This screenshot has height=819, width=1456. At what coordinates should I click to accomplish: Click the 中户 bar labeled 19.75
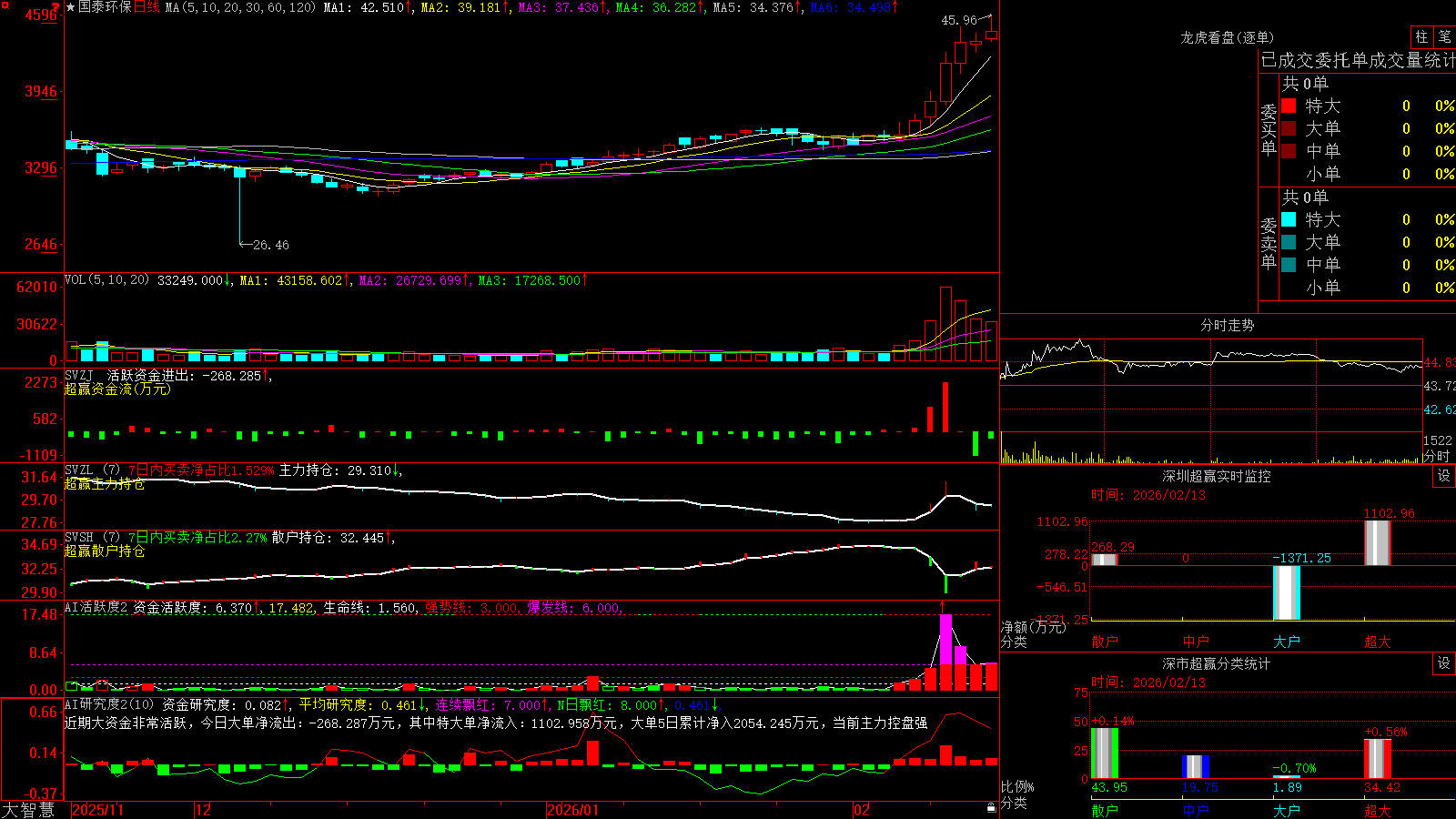pyautogui.click(x=1196, y=767)
